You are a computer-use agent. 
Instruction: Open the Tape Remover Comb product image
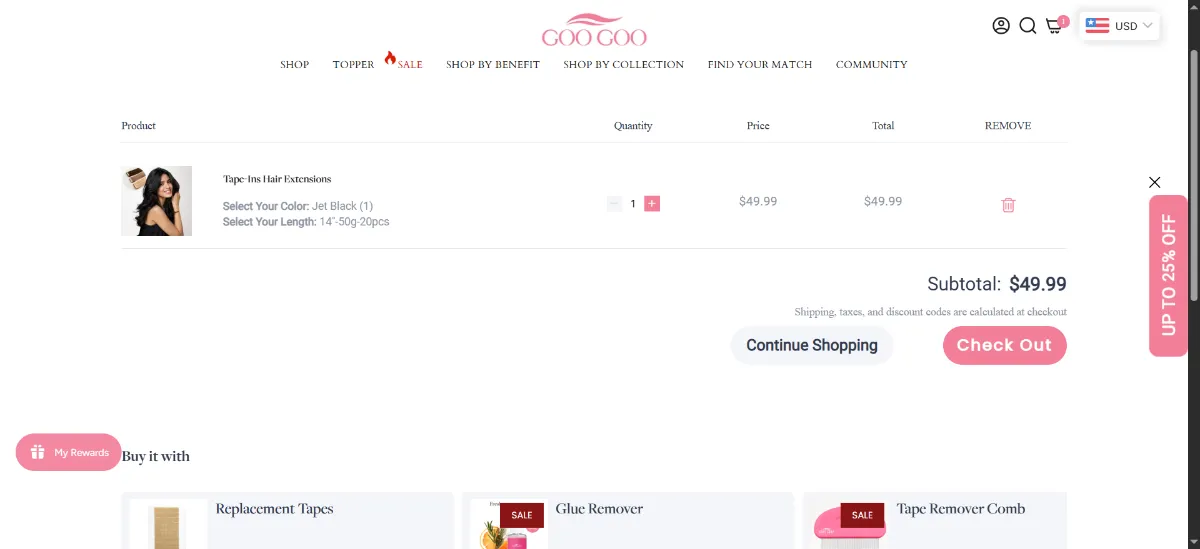tap(850, 525)
